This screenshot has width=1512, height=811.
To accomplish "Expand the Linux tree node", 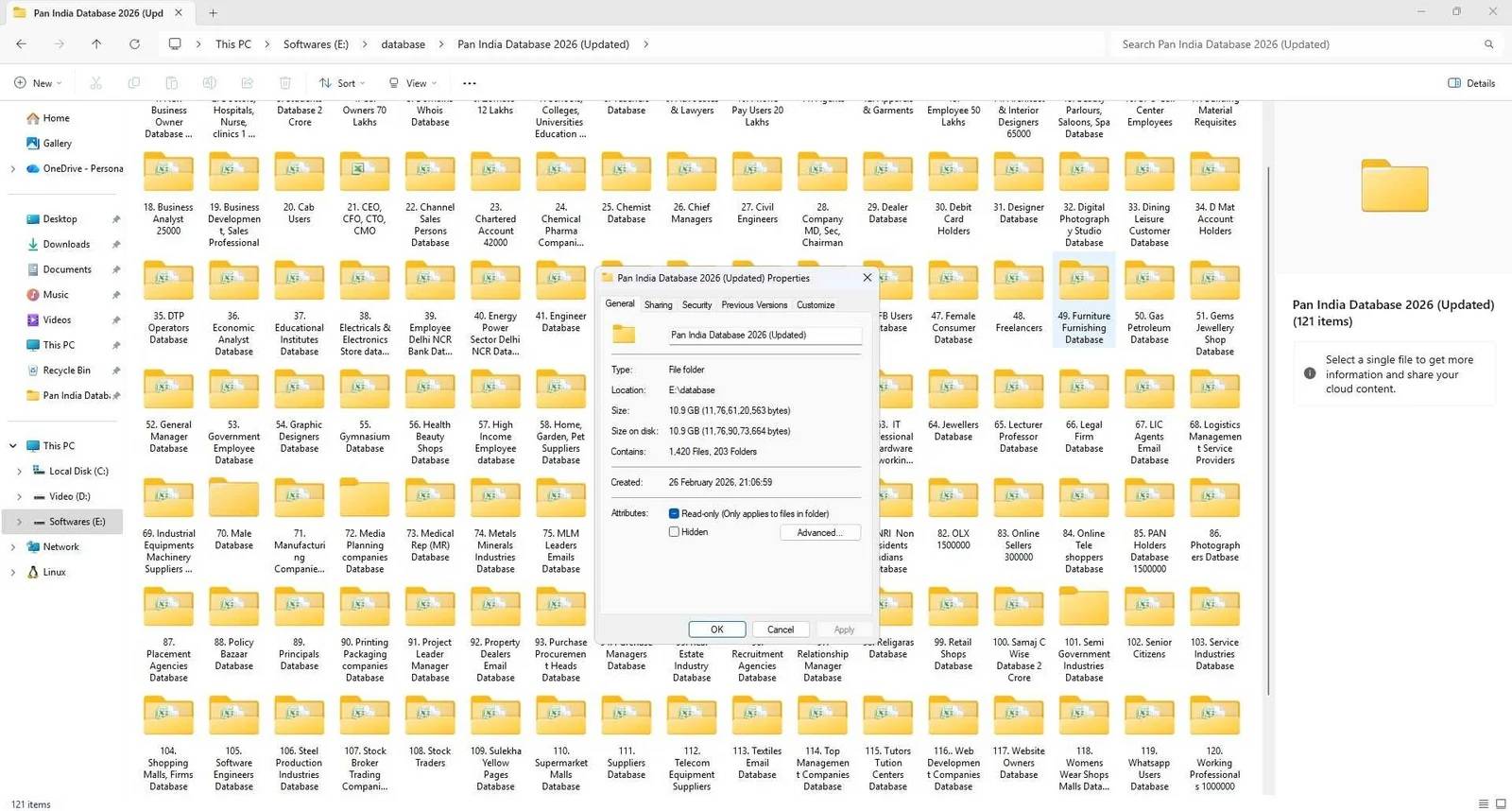I will point(12,573).
